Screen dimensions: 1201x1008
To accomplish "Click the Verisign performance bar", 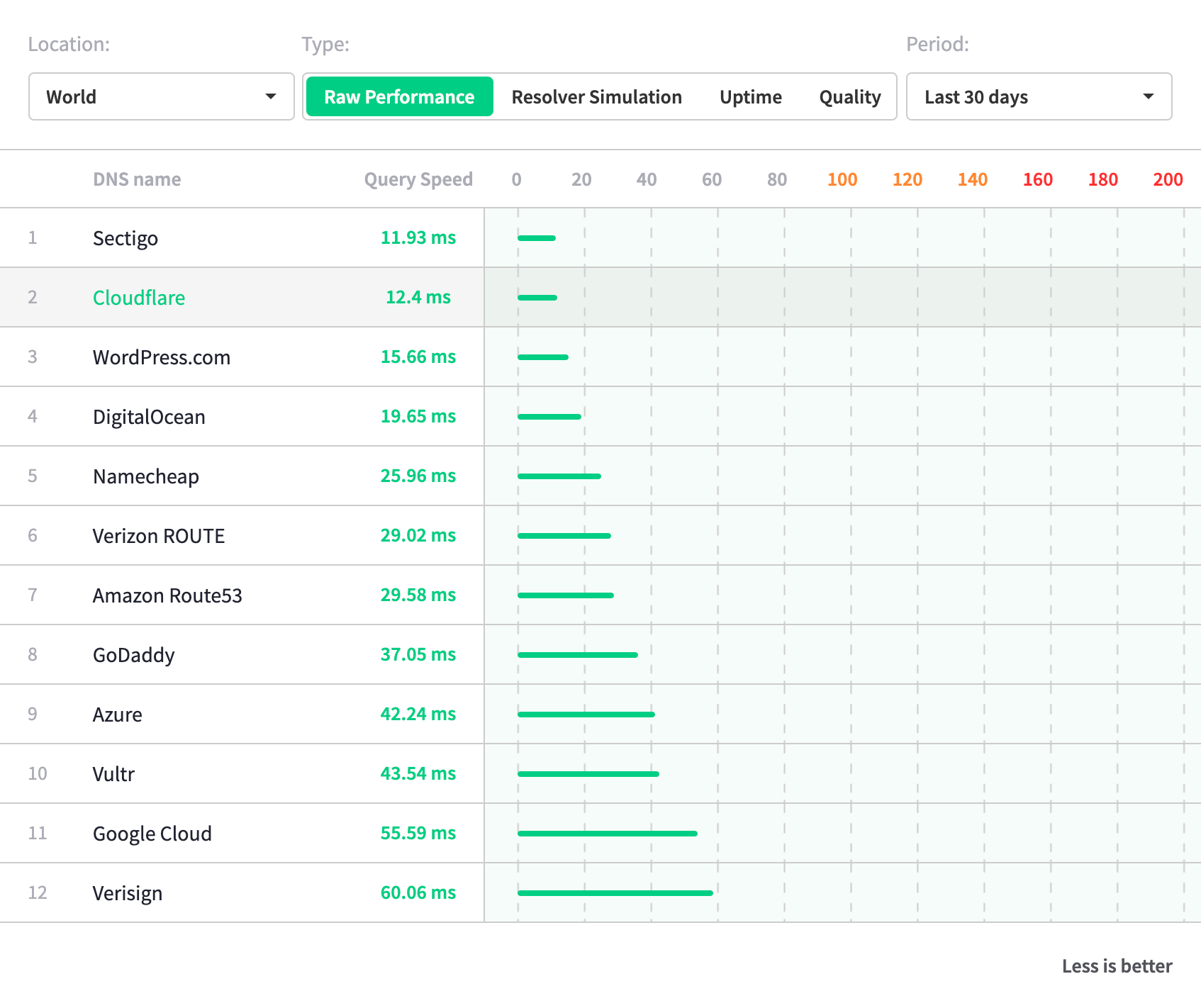I will (x=615, y=893).
